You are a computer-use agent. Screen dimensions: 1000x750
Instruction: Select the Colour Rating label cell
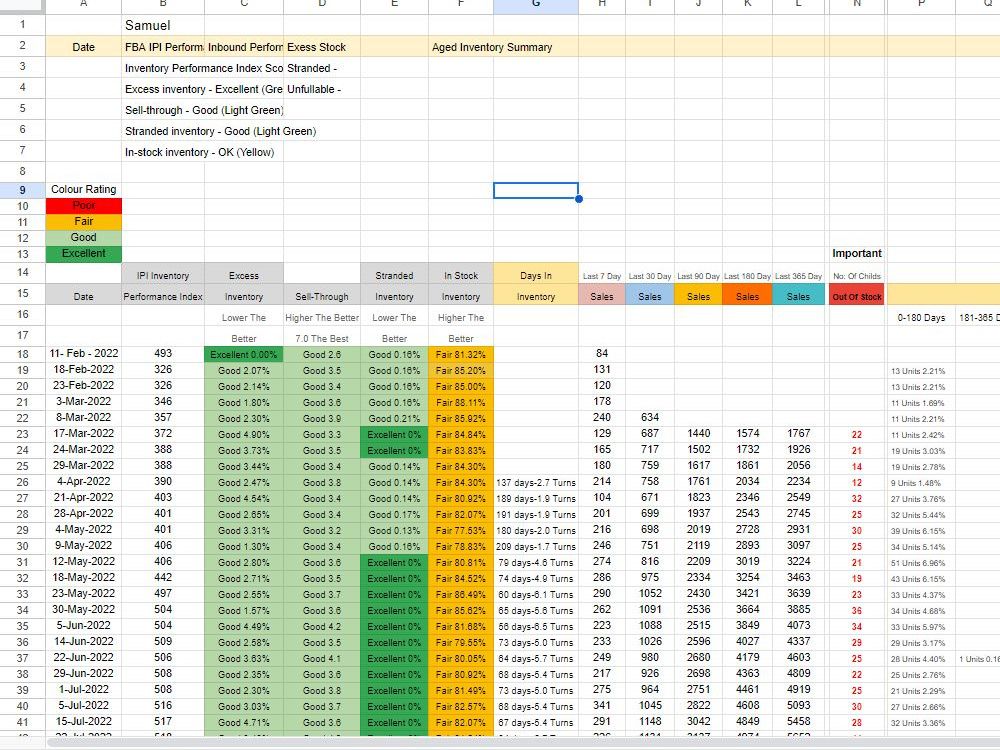coord(84,189)
